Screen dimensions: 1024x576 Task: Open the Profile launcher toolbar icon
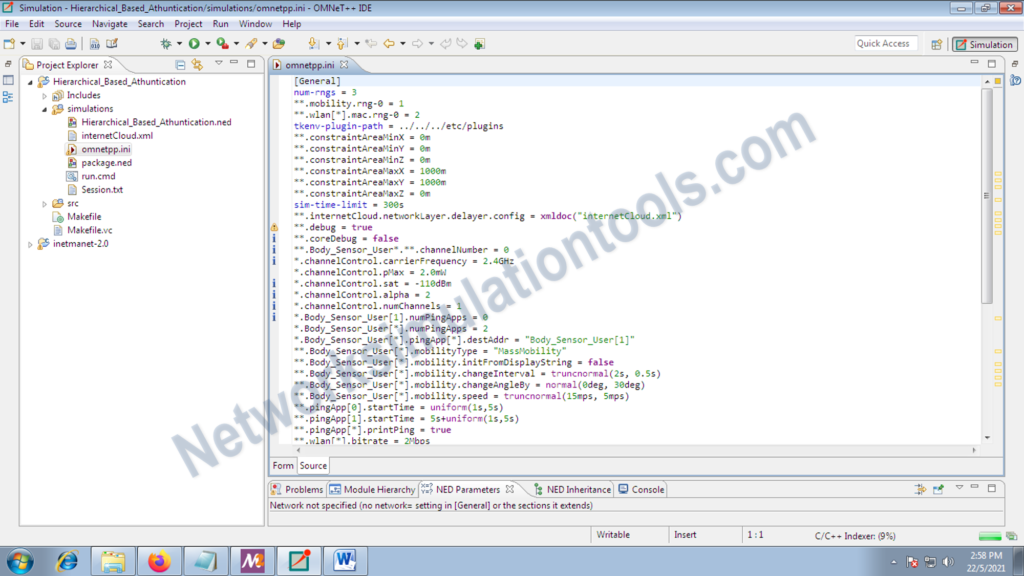click(x=222, y=44)
